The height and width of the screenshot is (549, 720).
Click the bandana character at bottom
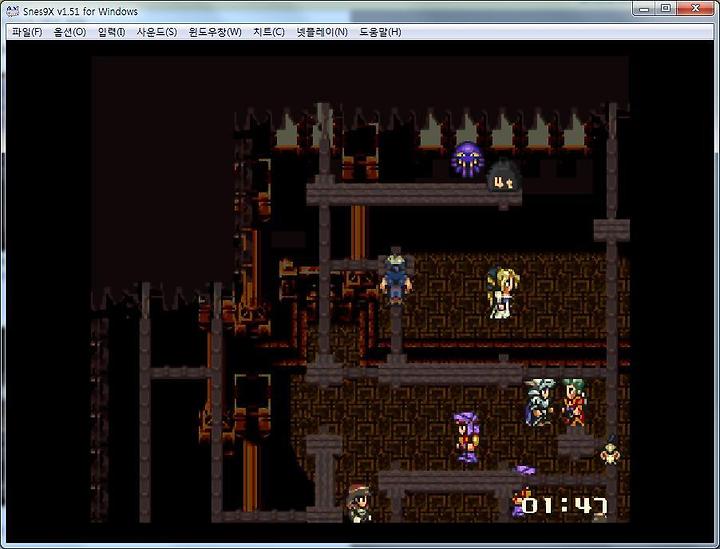[359, 503]
